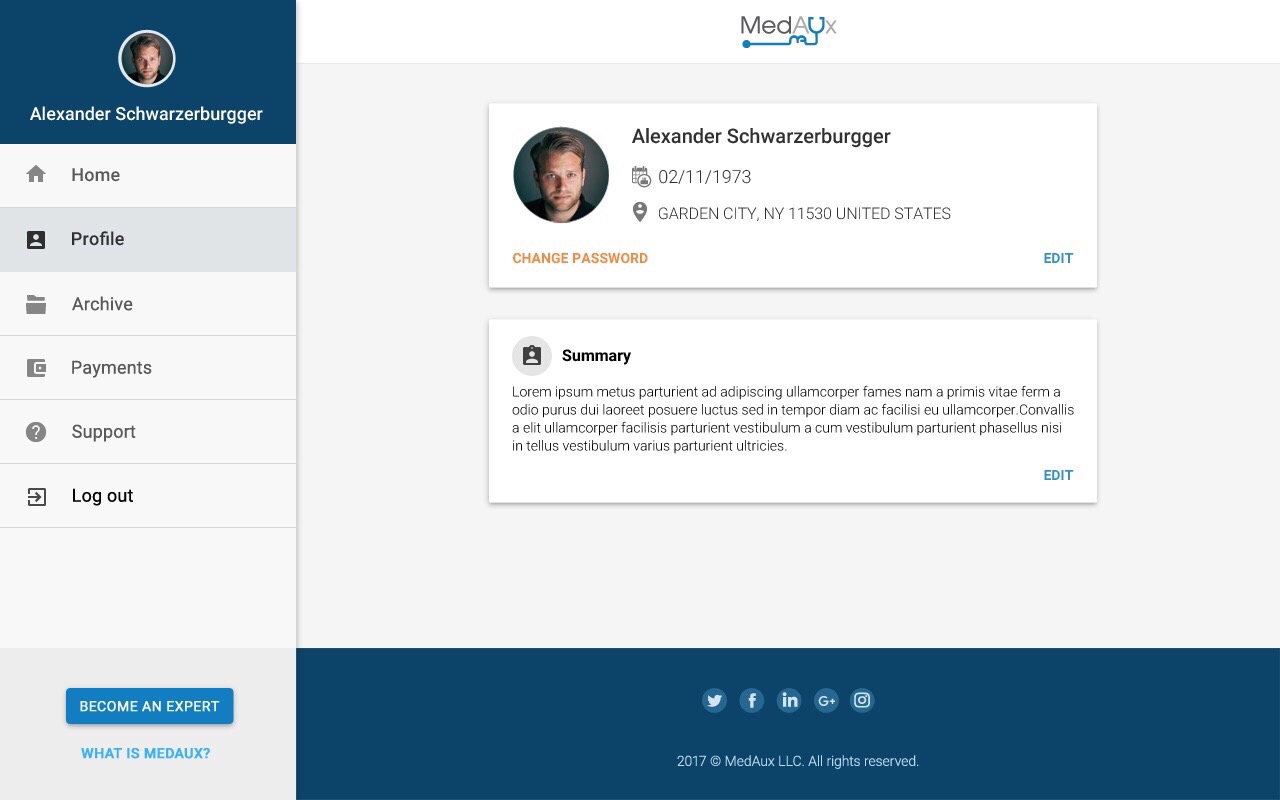Click the sidebar name Alexander Schwarzerburgger

[x=146, y=114]
